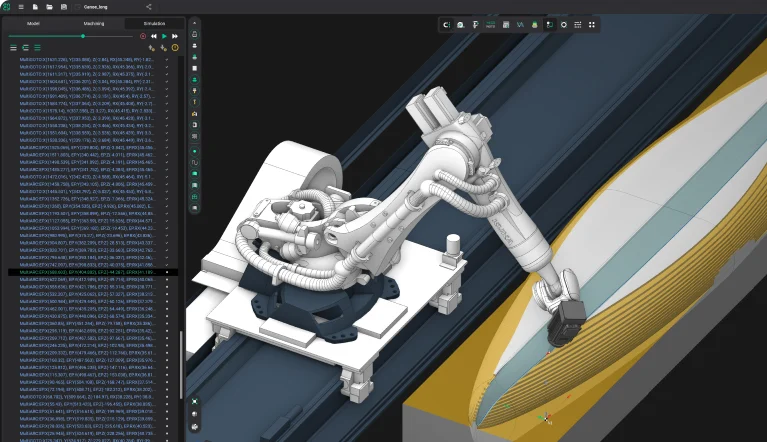Open the Machining tab
767x442 pixels.
94,22
